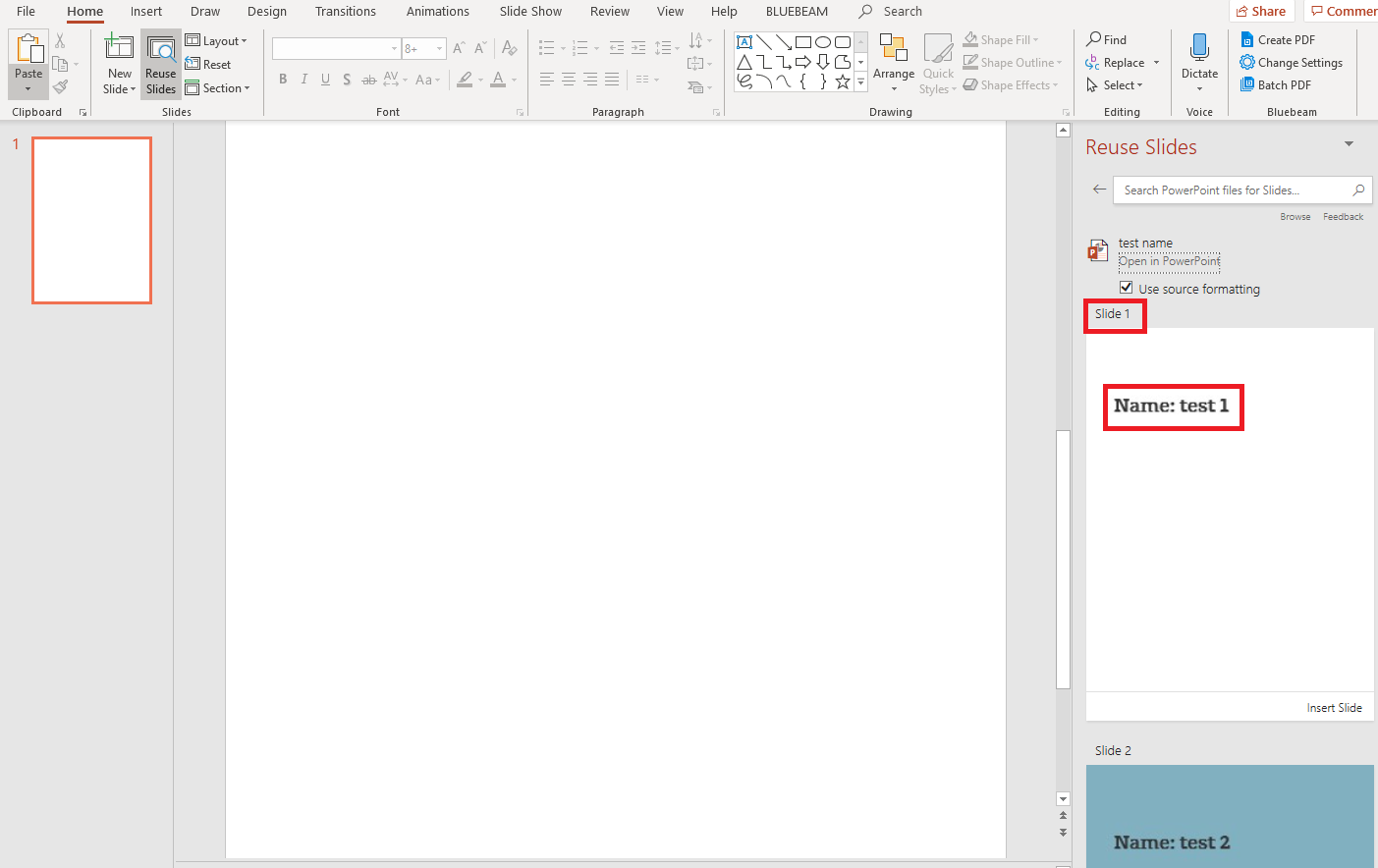Screen dimensions: 1378x868
Task: Open the font name combo box
Action: 336,48
